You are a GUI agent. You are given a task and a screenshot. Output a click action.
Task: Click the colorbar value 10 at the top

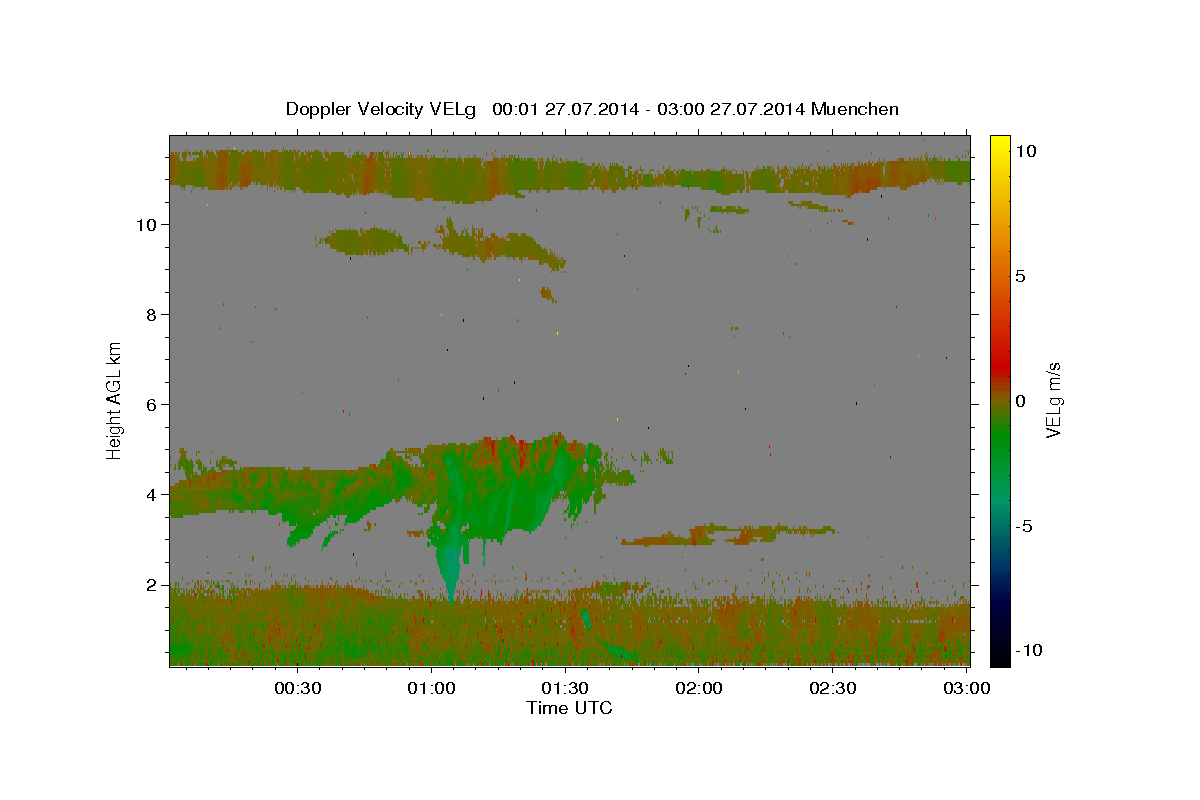(x=1025, y=150)
